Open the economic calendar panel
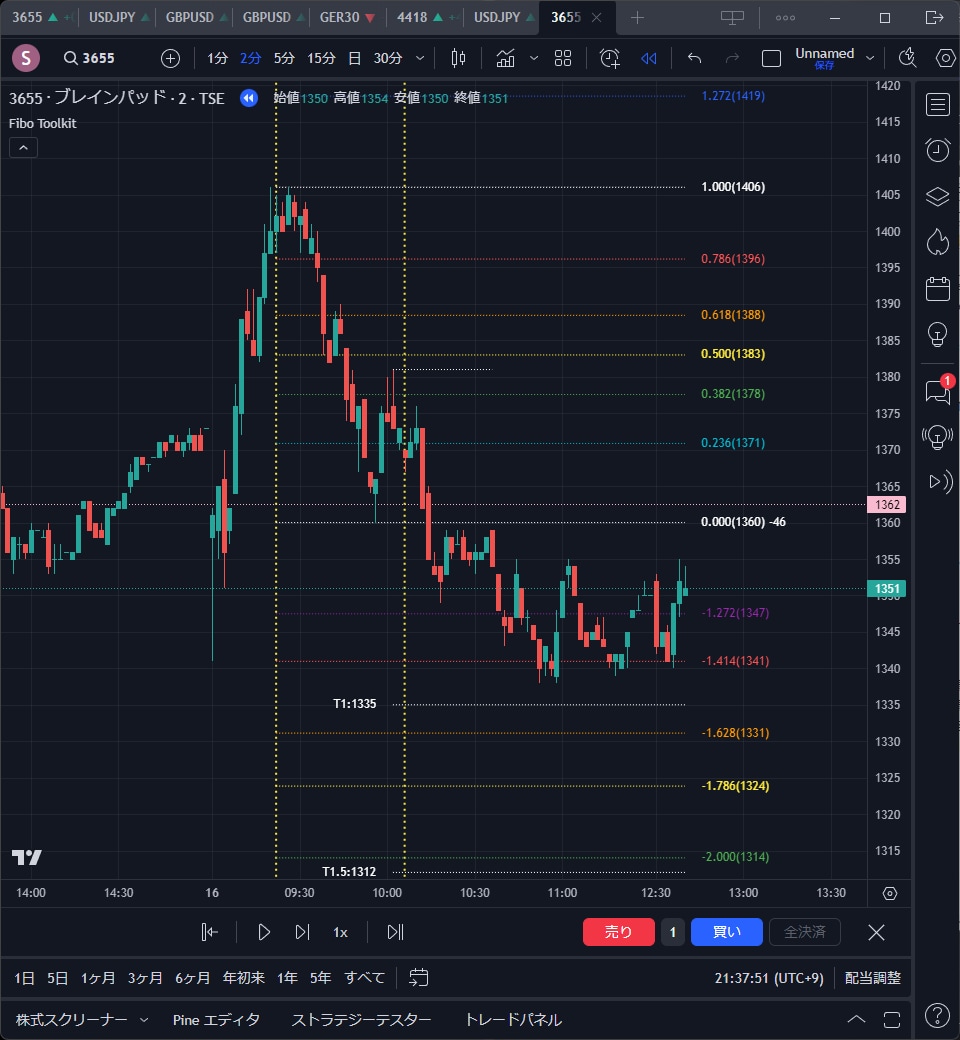Image resolution: width=960 pixels, height=1040 pixels. coord(937,289)
